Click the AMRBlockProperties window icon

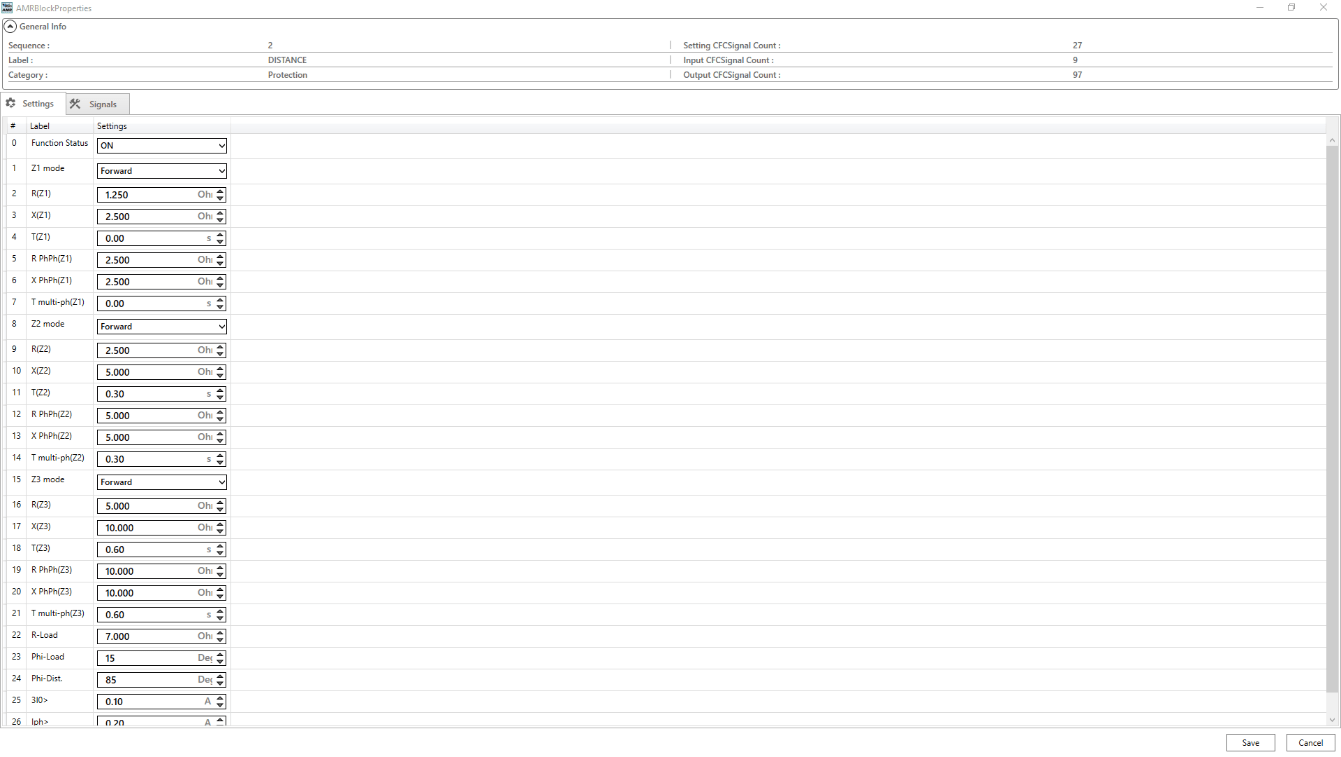8,7
